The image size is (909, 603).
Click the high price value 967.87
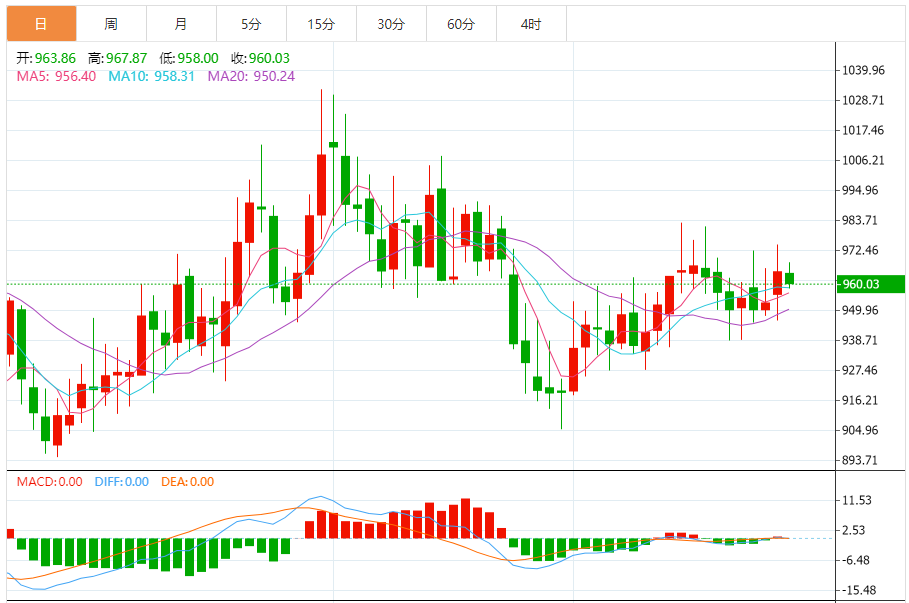click(126, 58)
